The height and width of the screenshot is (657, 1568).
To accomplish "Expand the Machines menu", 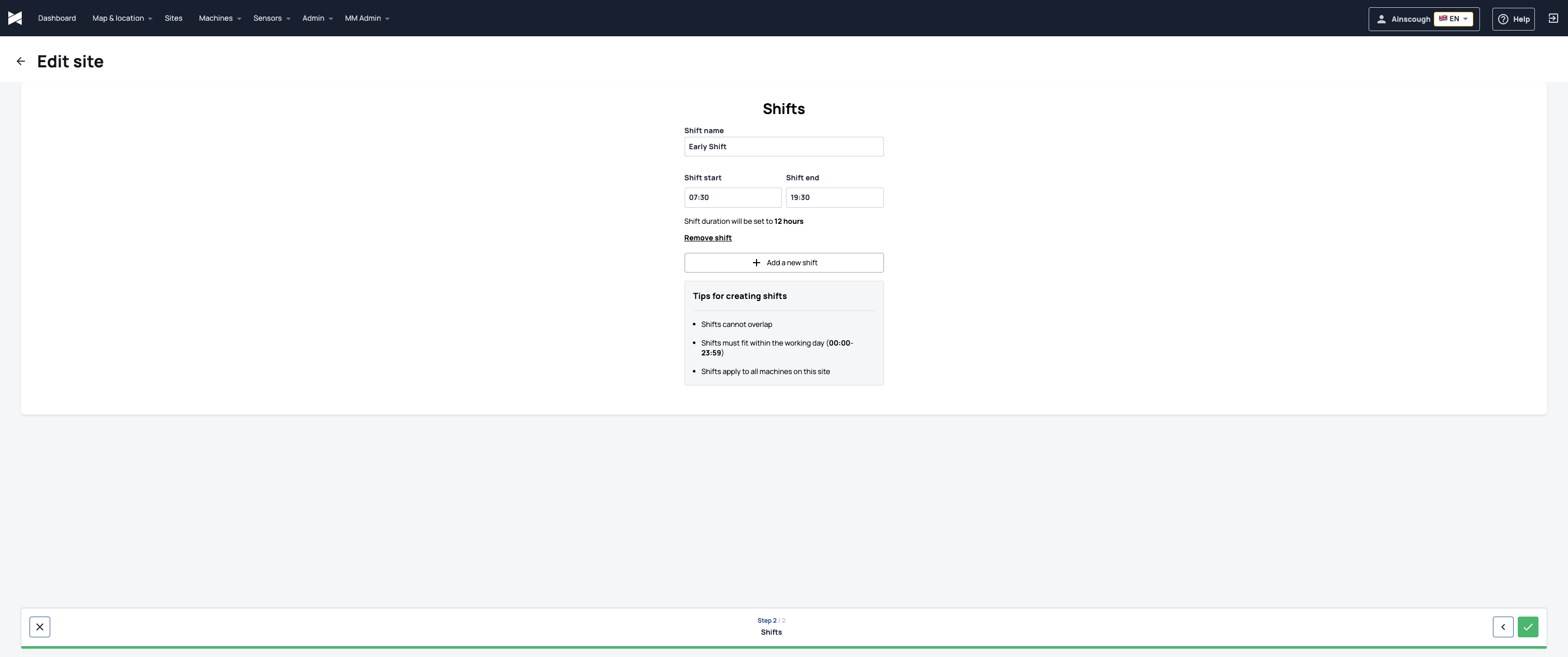I will [x=220, y=18].
